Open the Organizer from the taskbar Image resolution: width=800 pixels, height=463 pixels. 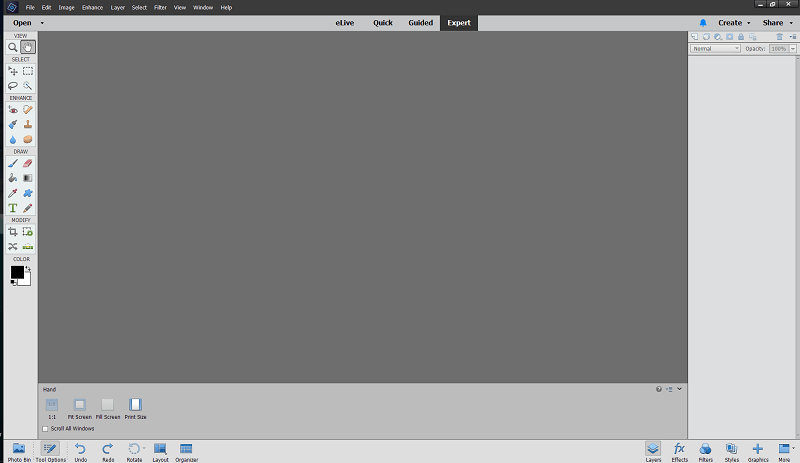coord(186,452)
